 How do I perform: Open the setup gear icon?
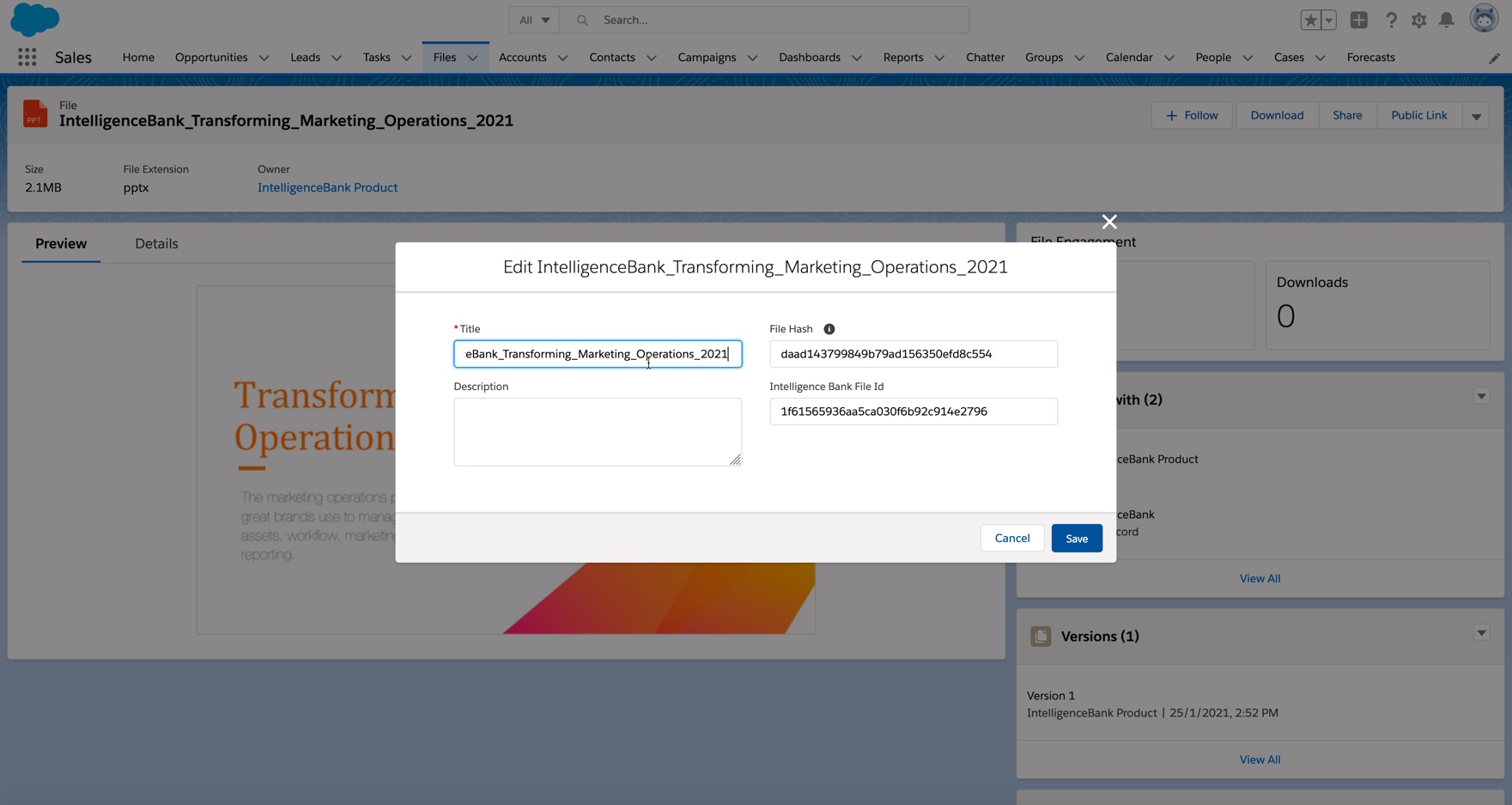tap(1418, 20)
